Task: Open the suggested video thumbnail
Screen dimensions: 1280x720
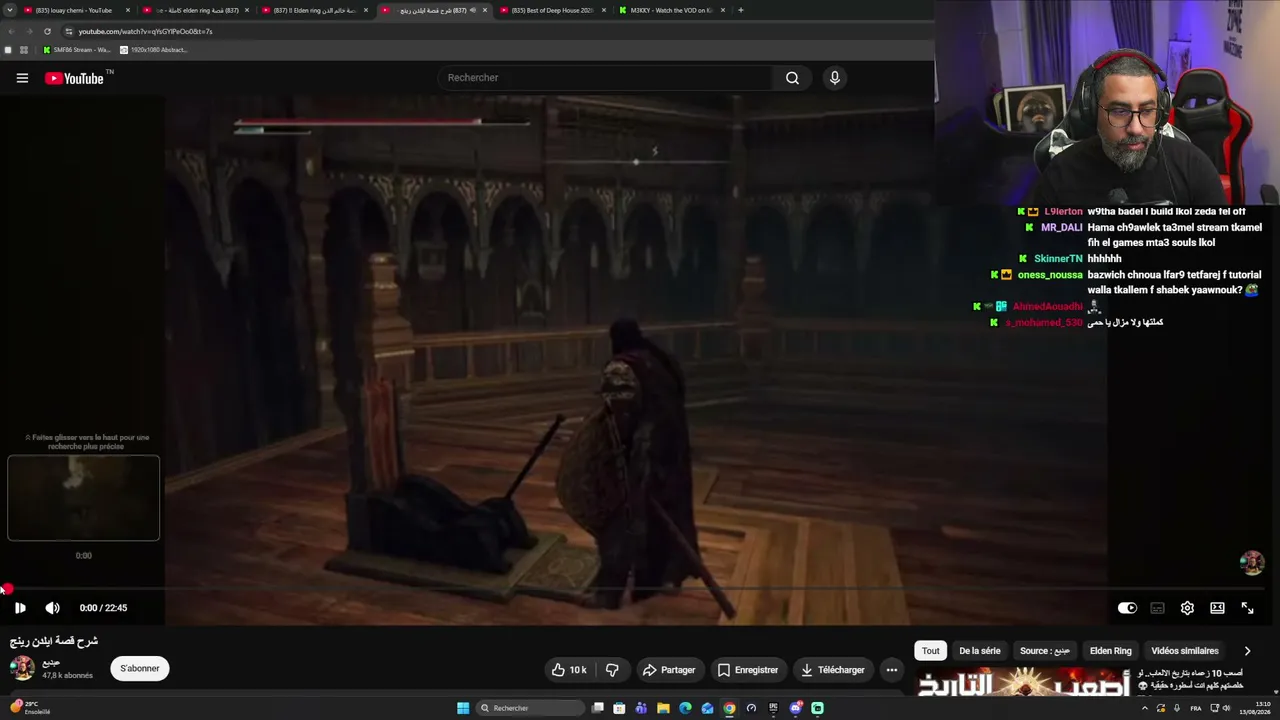Action: point(1022,682)
